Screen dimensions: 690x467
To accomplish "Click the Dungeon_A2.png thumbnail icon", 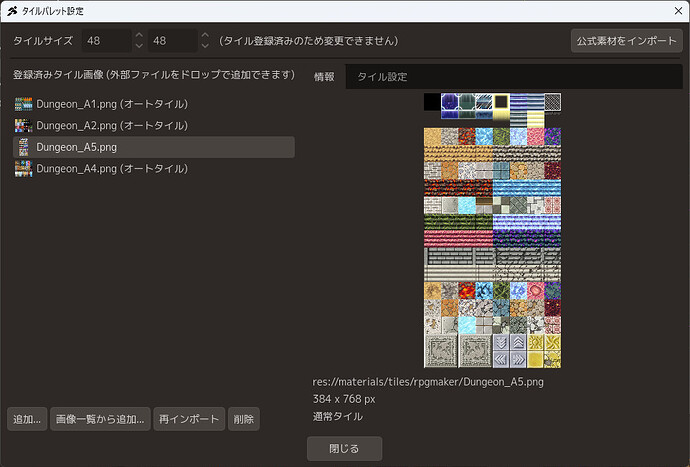I will [x=23, y=126].
